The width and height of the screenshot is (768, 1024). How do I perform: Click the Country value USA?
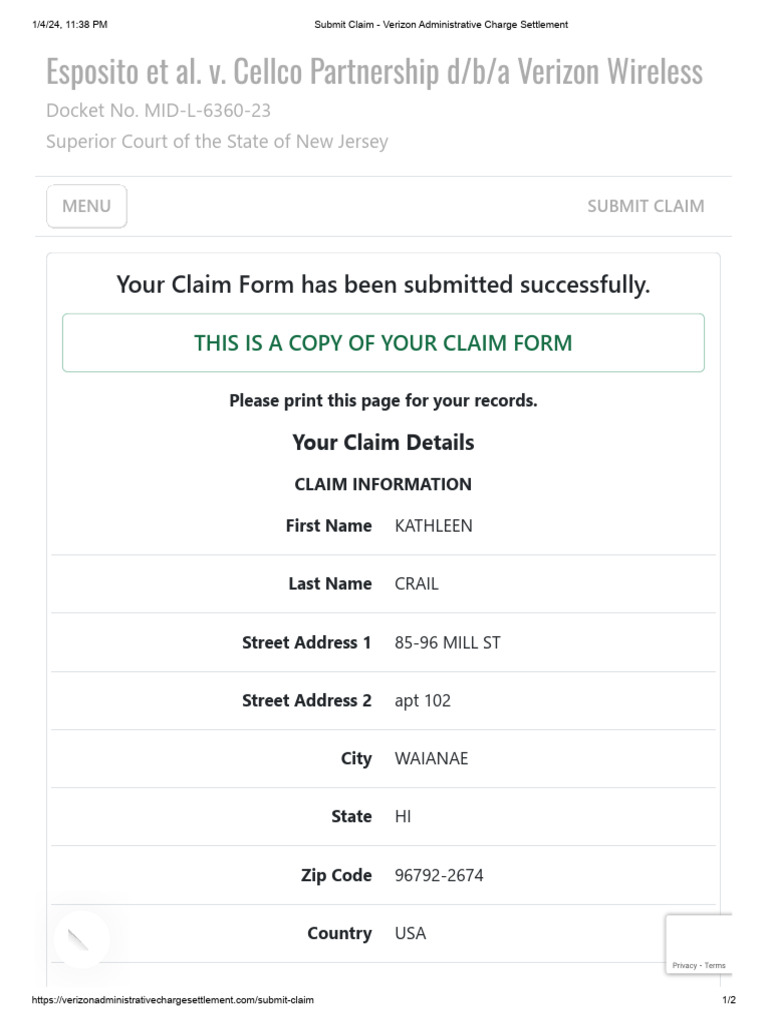tap(410, 933)
